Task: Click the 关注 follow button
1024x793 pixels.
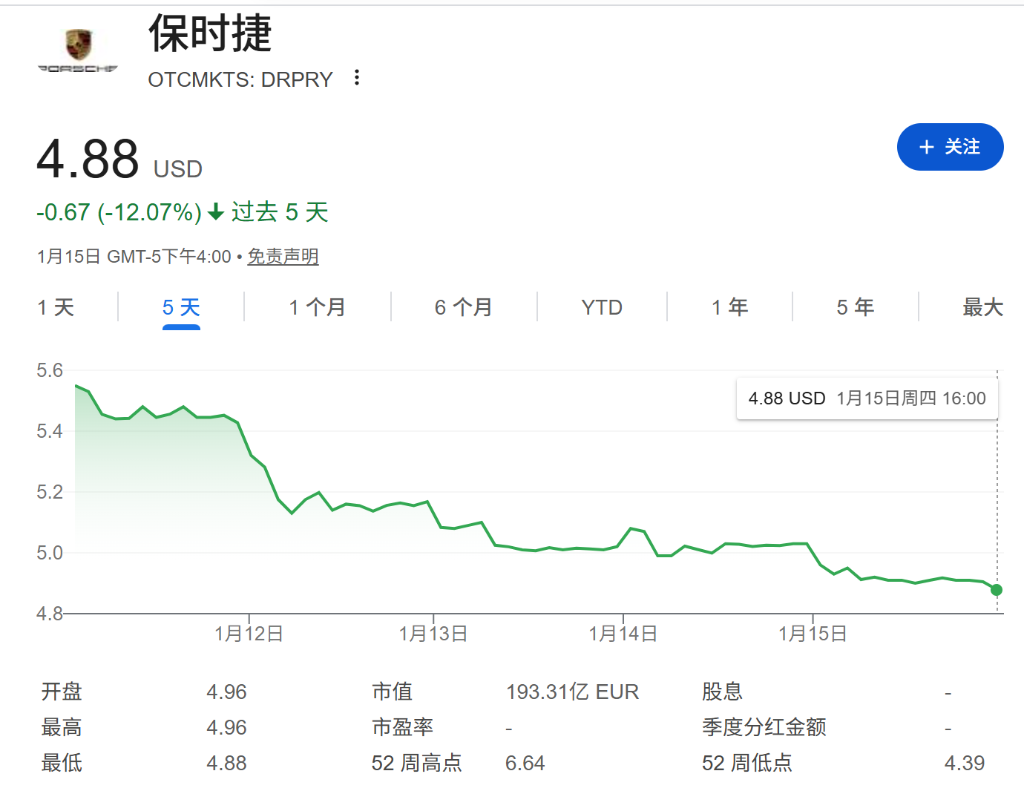Action: [949, 147]
